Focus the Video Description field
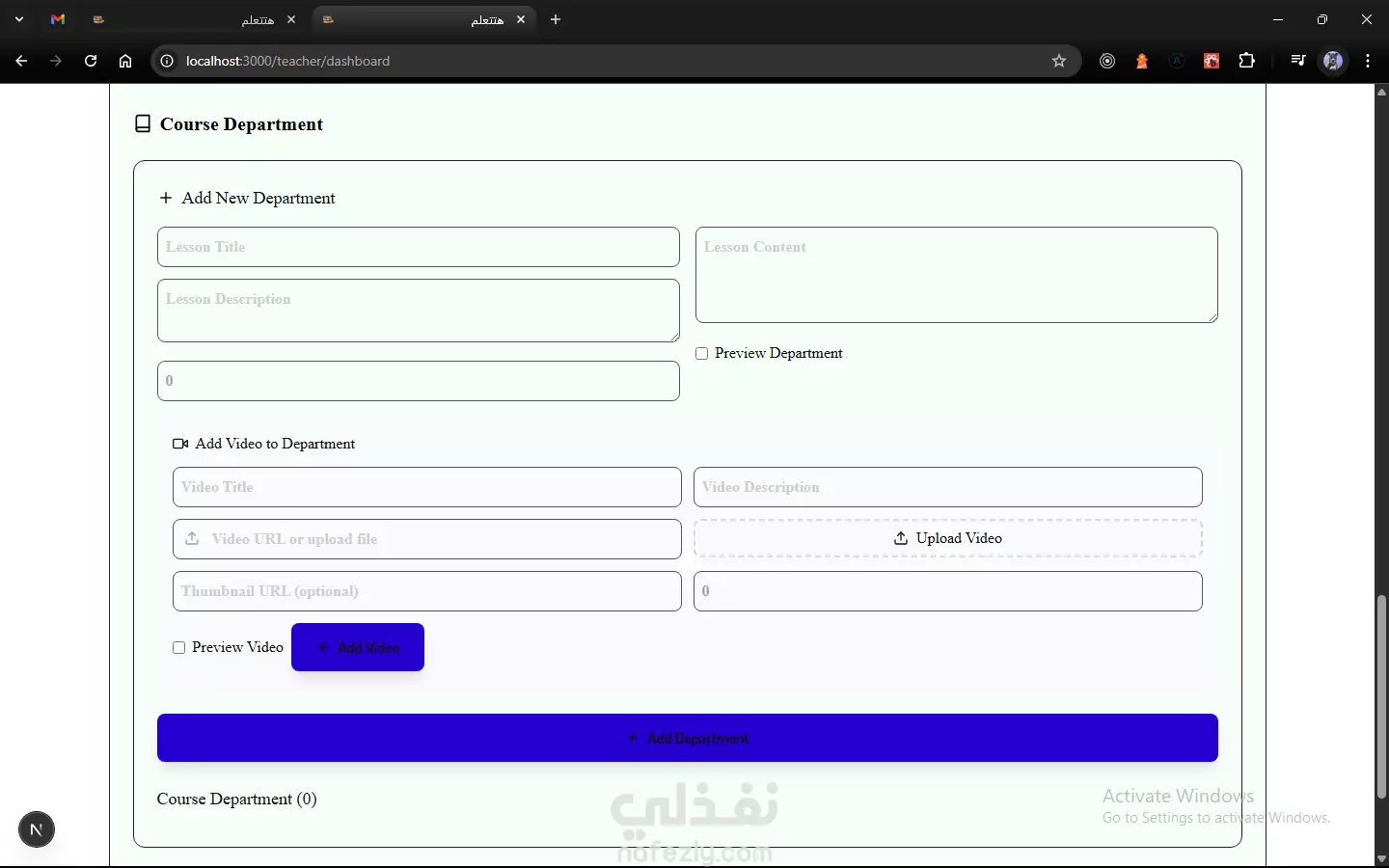This screenshot has height=868, width=1389. click(948, 487)
